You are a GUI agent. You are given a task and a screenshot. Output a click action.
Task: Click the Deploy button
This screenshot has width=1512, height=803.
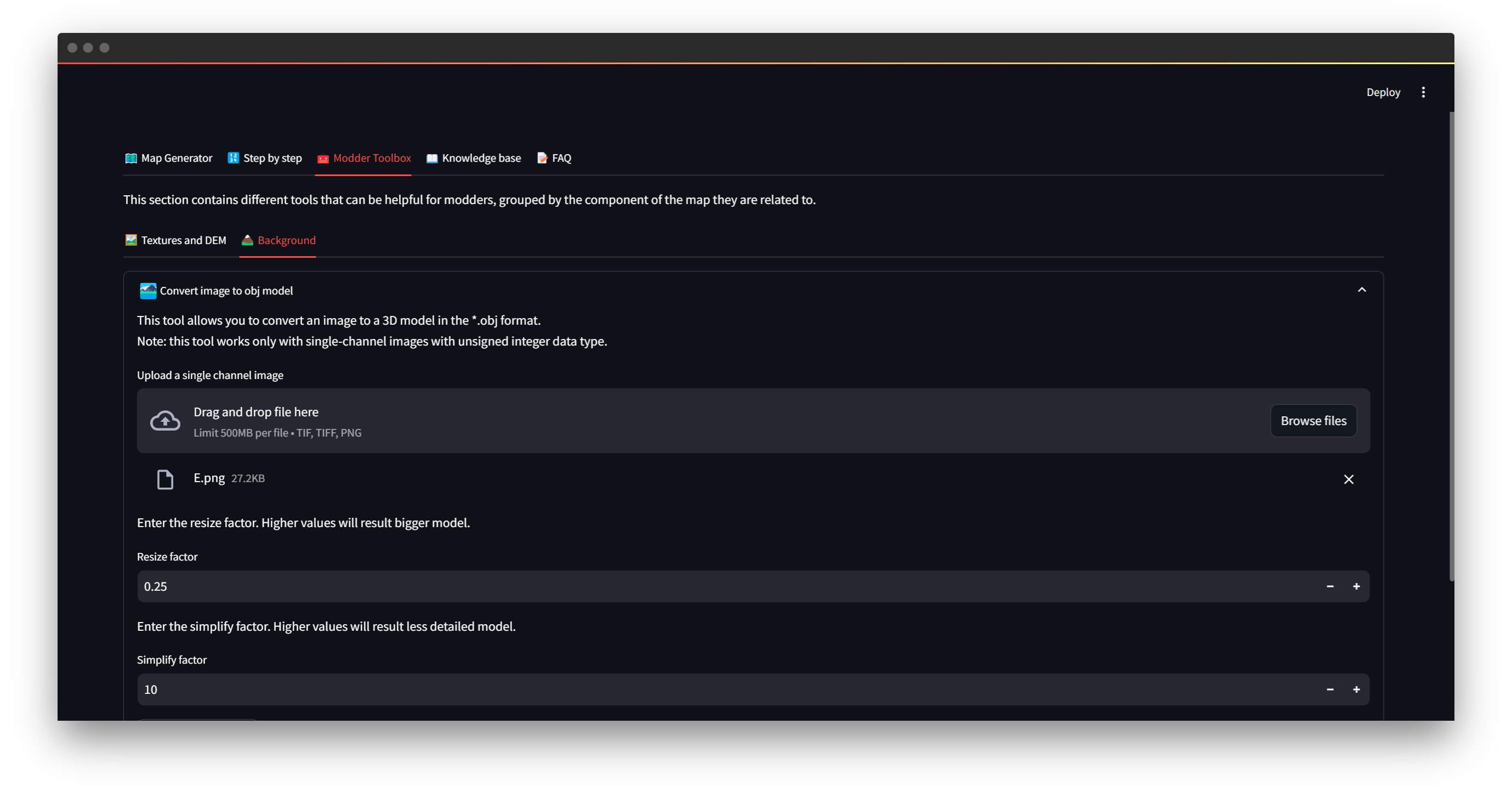tap(1383, 92)
